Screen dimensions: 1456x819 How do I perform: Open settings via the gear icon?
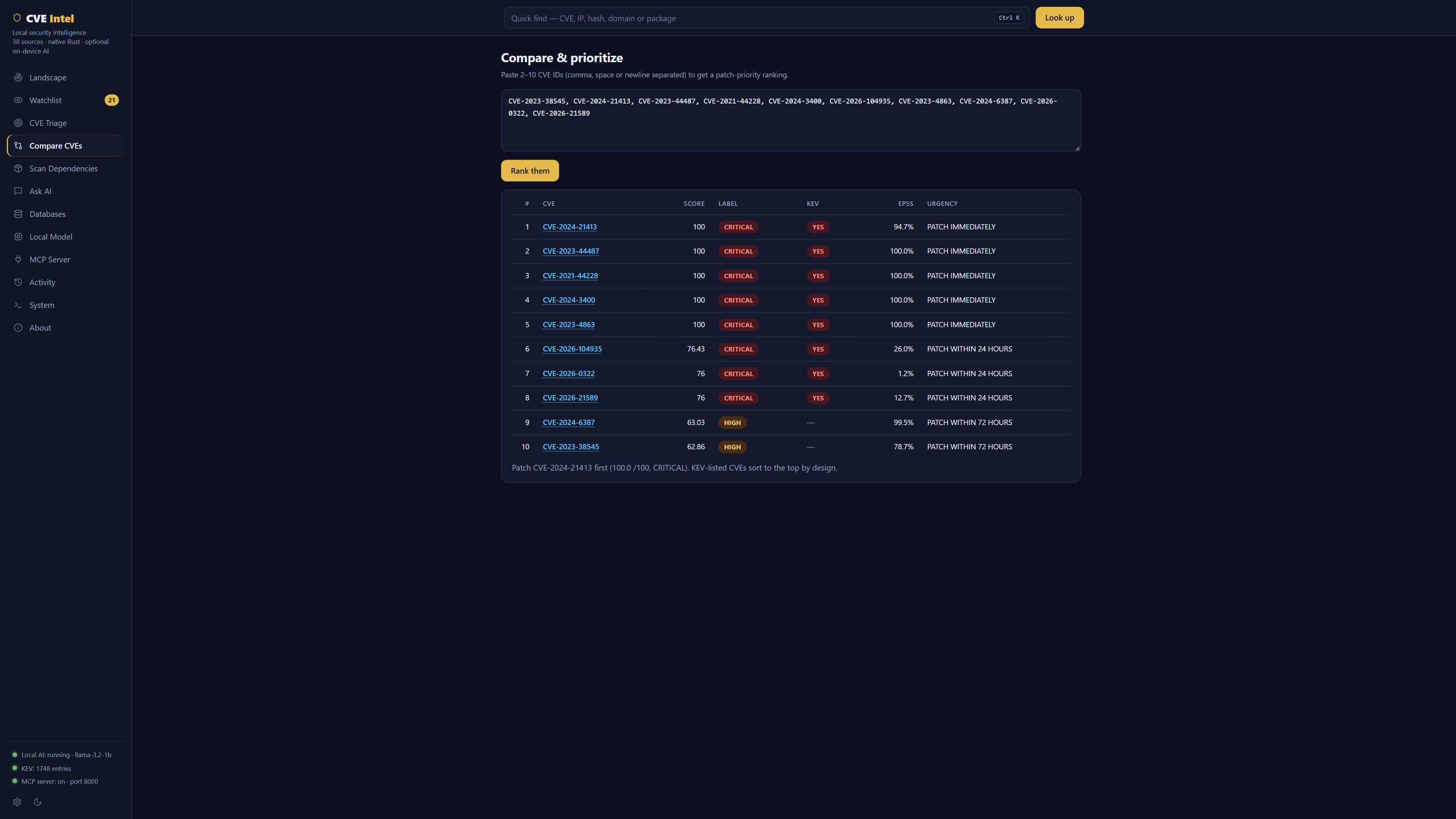[17, 802]
